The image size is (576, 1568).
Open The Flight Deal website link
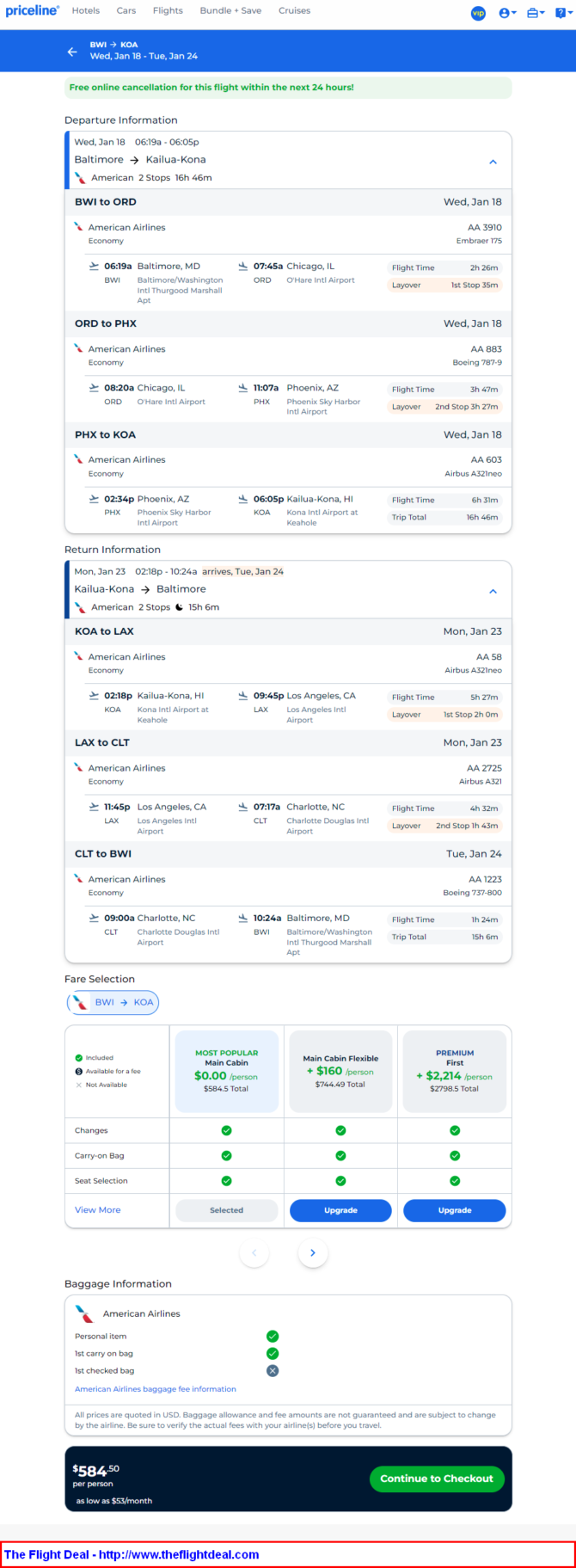(x=132, y=1554)
